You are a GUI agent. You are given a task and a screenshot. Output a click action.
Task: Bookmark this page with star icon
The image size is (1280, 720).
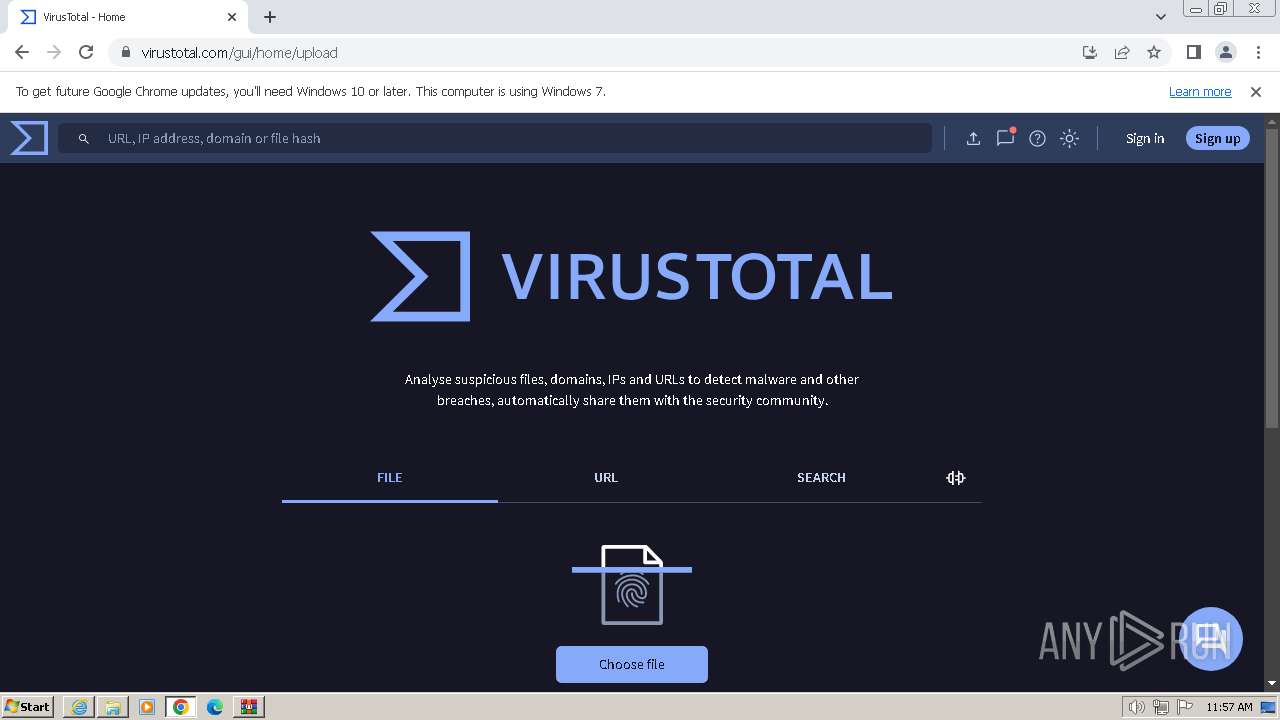[x=1154, y=52]
